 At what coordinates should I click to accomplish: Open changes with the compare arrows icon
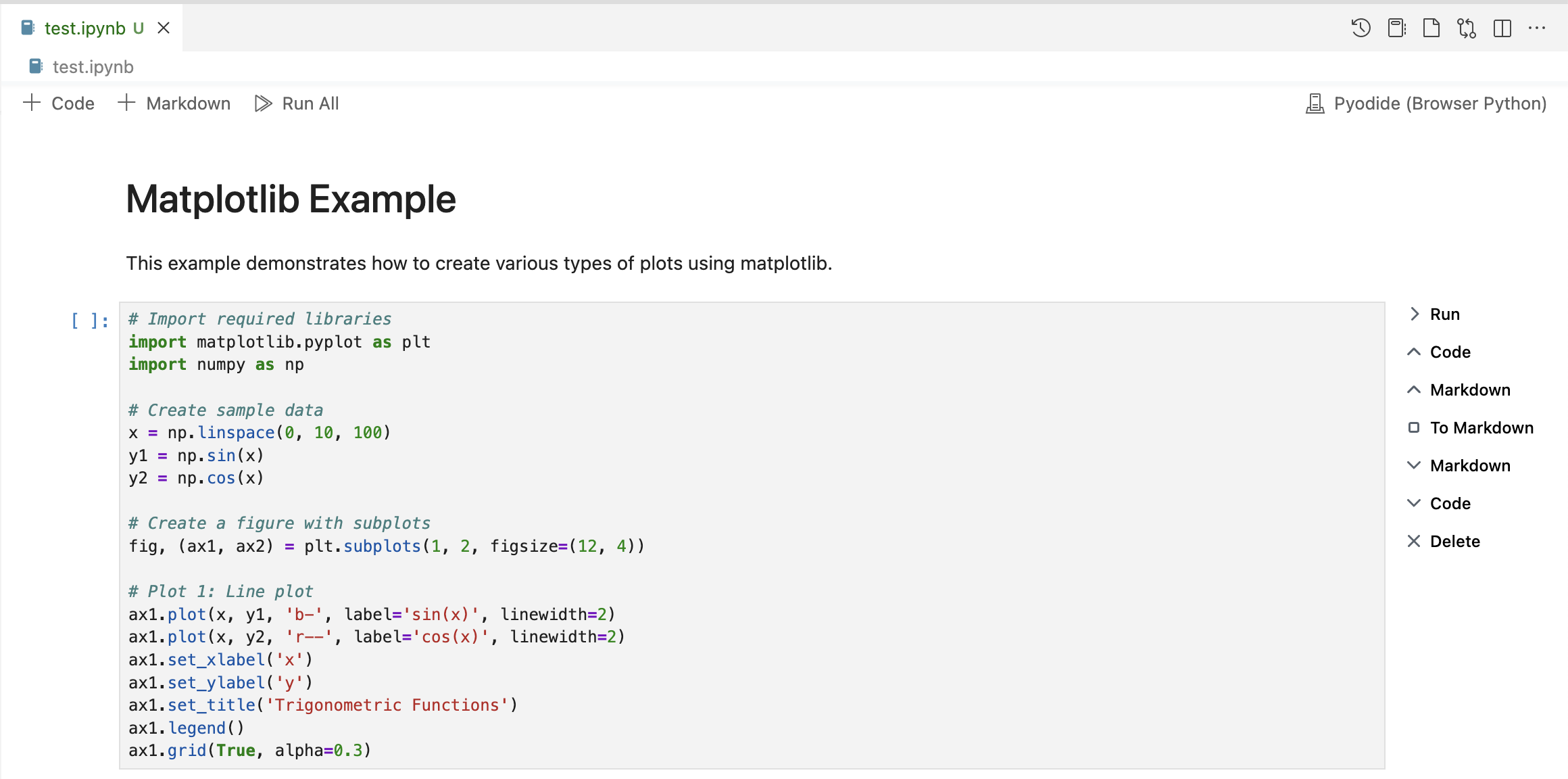pos(1466,28)
